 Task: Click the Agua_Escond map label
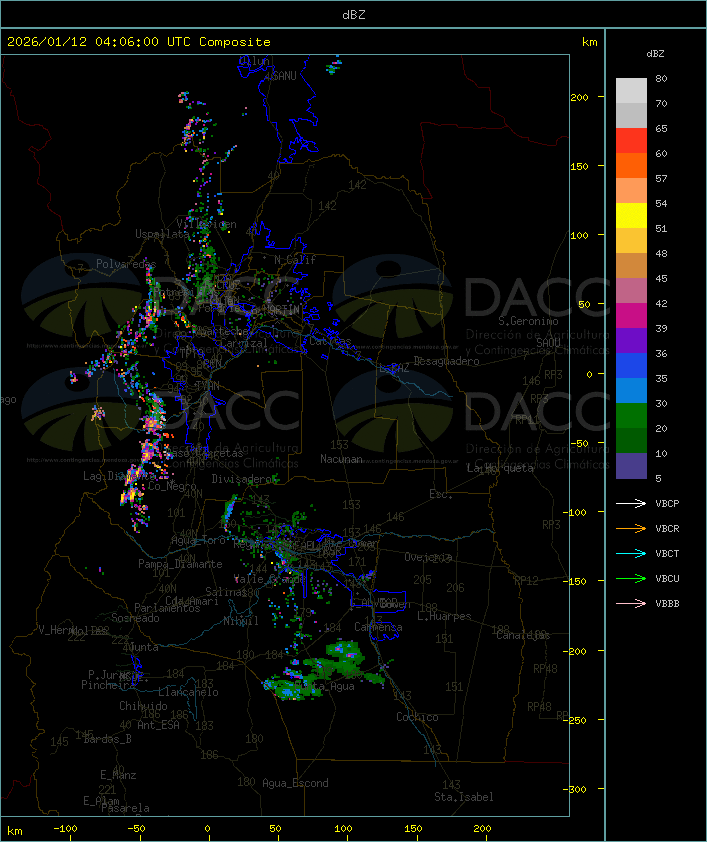click(x=295, y=783)
